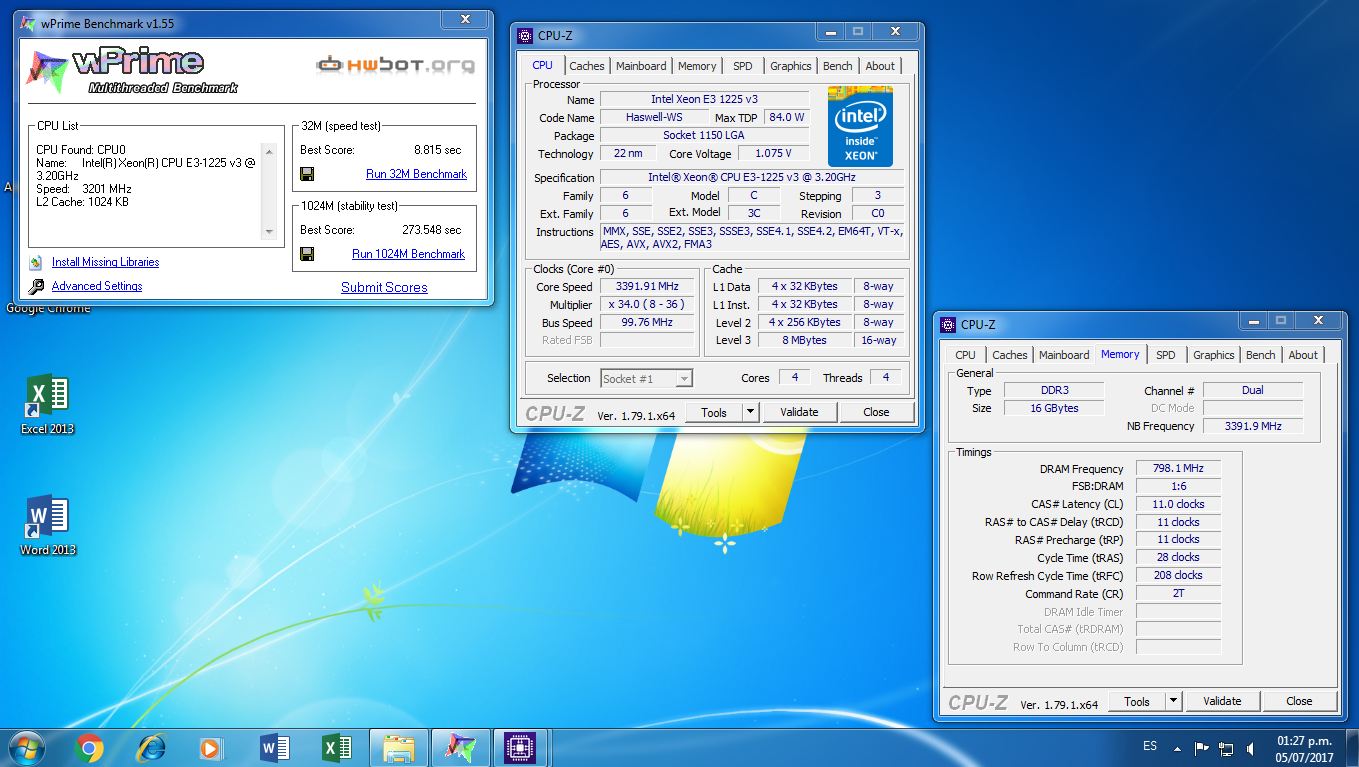This screenshot has height=767, width=1359.
Task: Select Bench tab in main CPU-Z window
Action: 838,66
